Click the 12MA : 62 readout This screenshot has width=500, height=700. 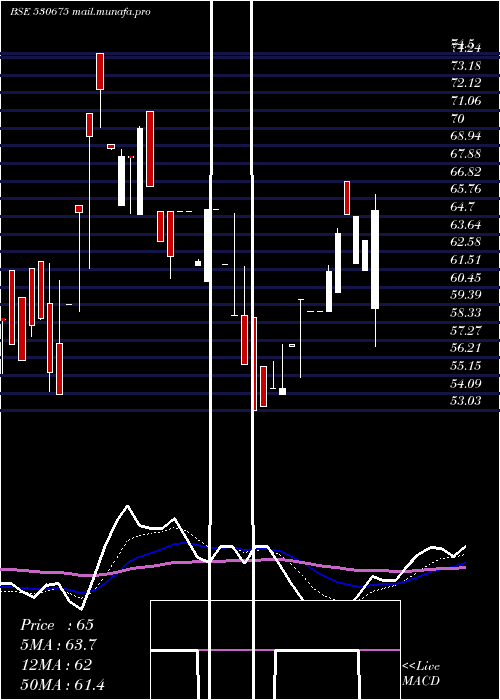pos(56,664)
